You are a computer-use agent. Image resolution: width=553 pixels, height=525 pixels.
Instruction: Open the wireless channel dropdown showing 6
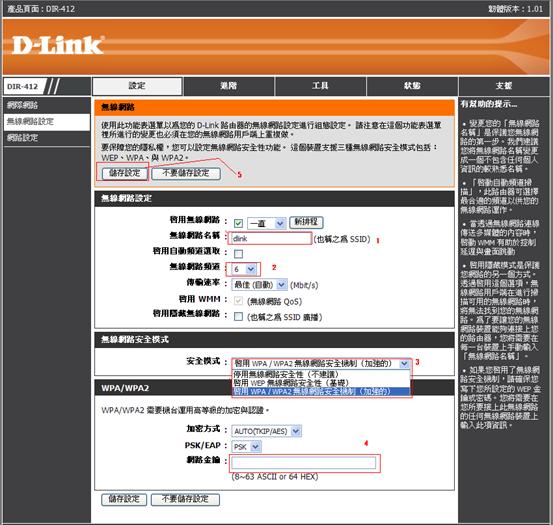(244, 269)
